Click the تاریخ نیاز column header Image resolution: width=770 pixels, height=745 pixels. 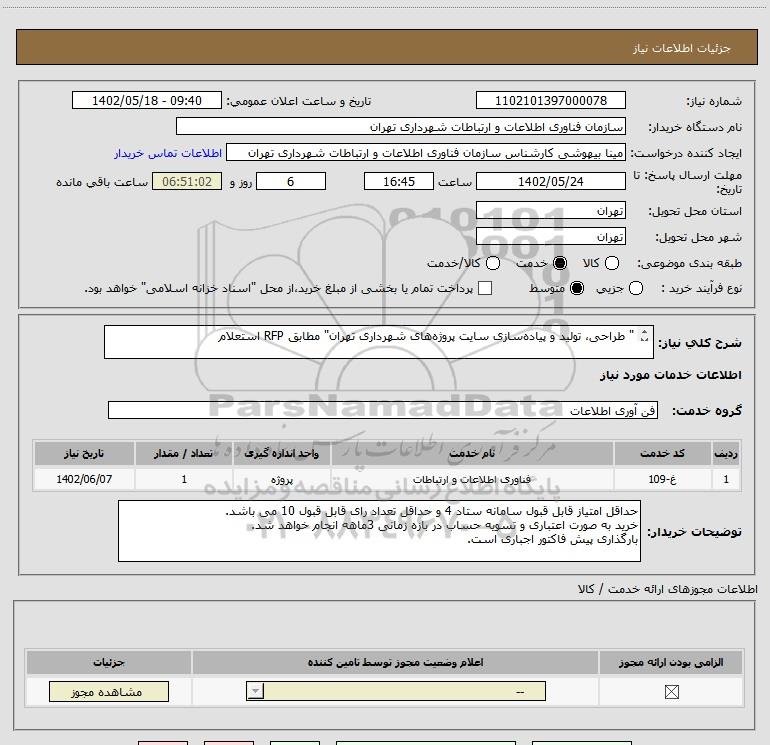[x=84, y=453]
